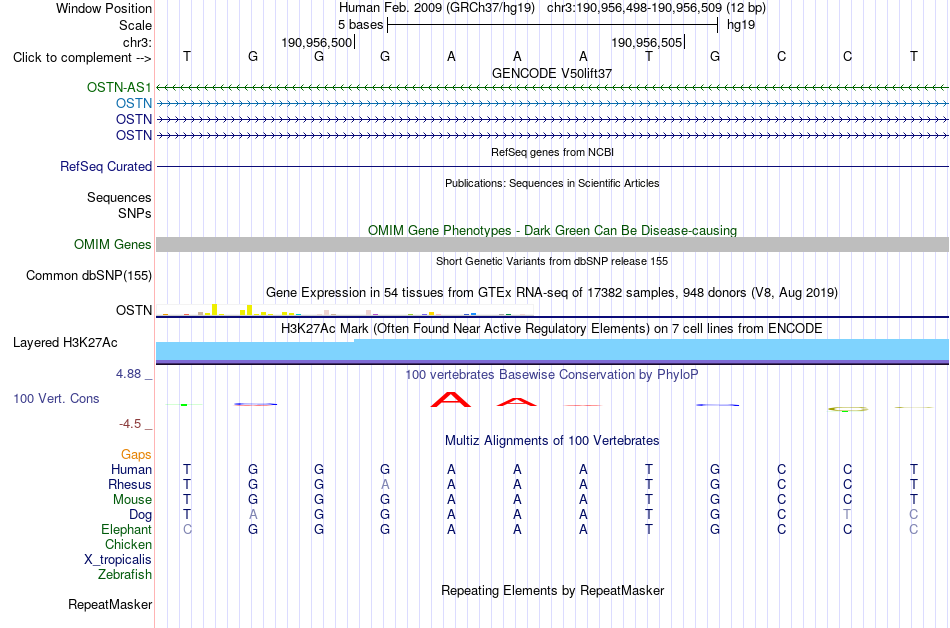
Task: Click the SNPs track label
Action: (135, 213)
